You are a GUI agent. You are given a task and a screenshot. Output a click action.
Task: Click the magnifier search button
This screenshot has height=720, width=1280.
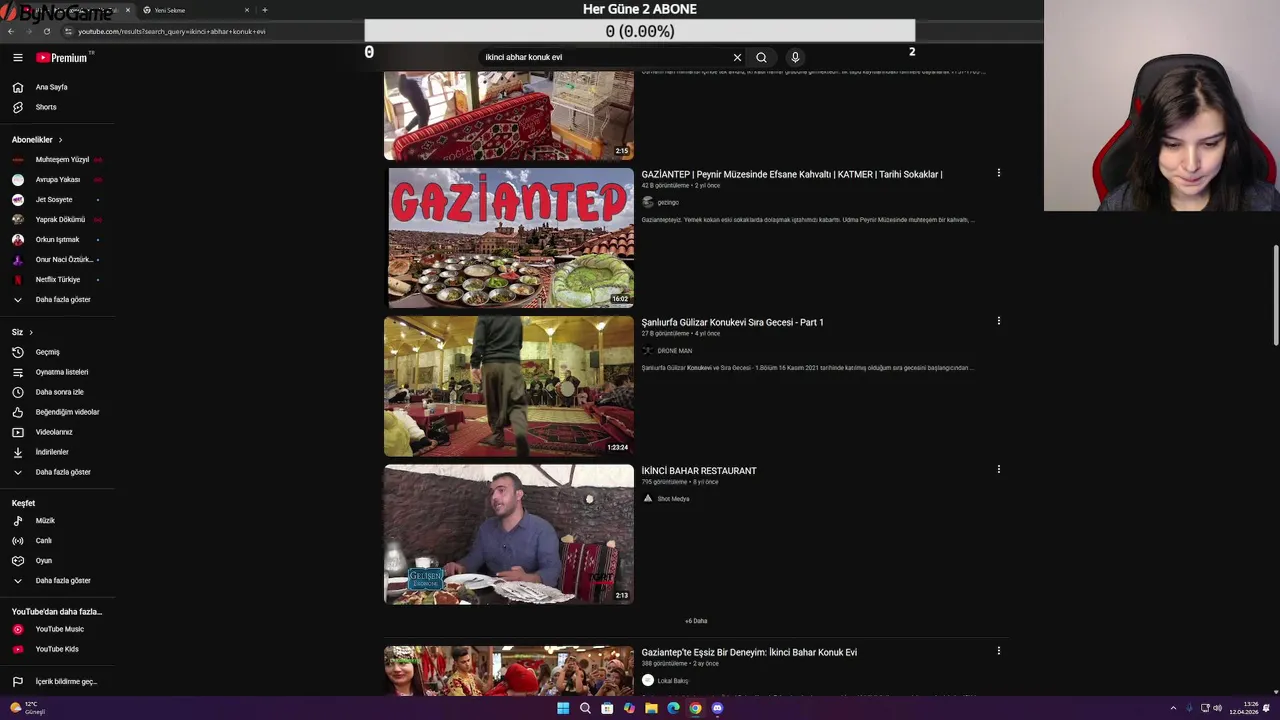(x=761, y=57)
